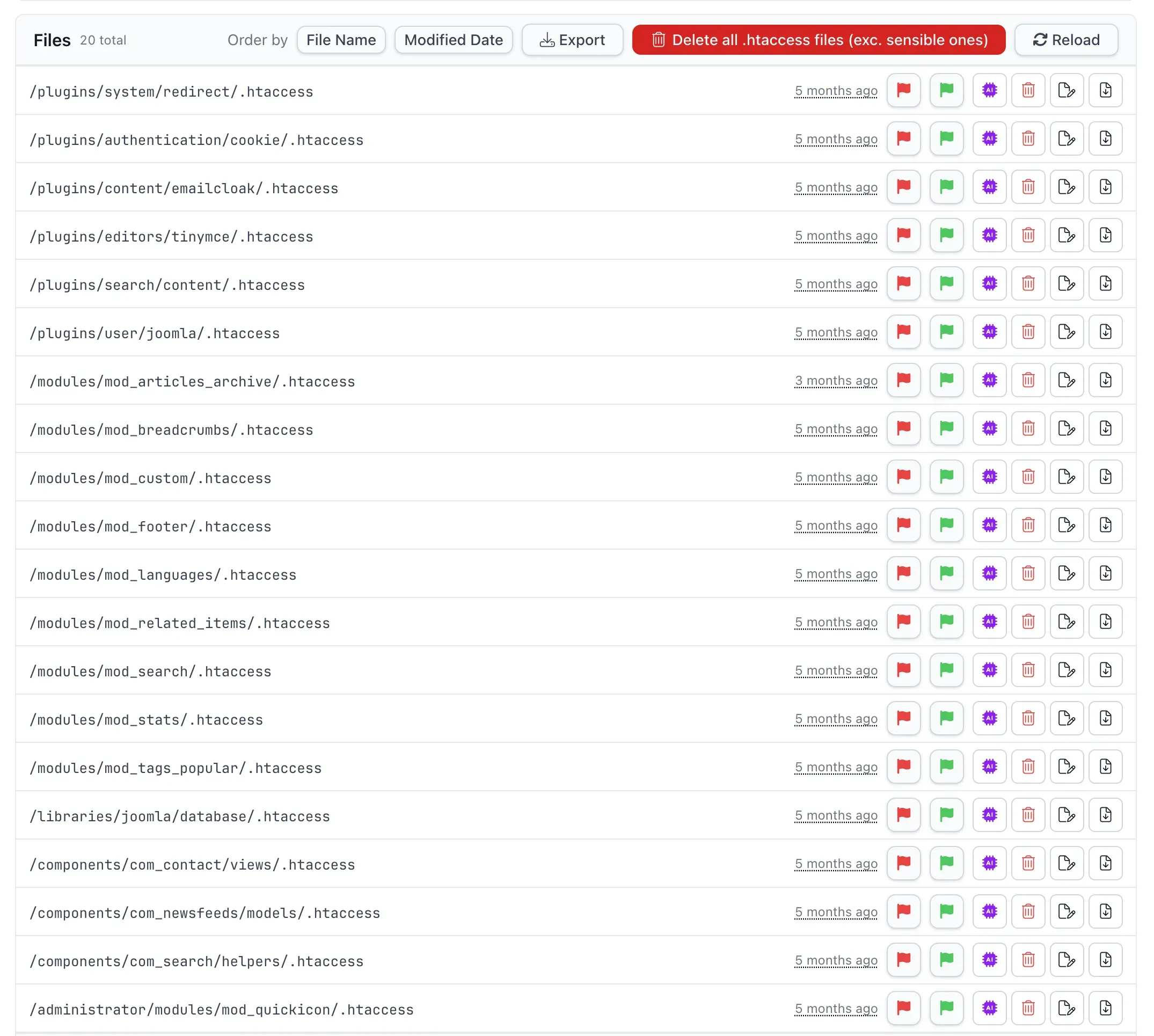Click red flag for /modules/mod_footer/.htaccess
Image resolution: width=1154 pixels, height=1036 pixels.
tap(904, 526)
